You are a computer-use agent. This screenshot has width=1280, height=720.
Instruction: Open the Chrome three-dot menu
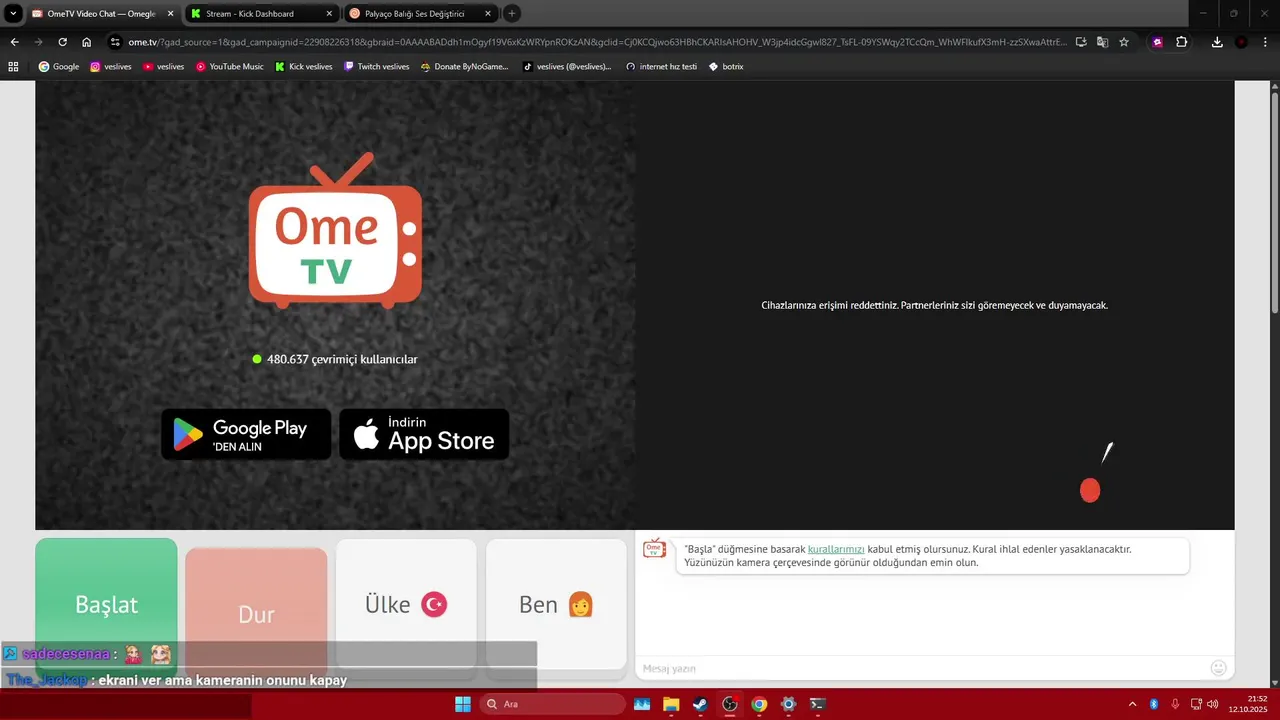pyautogui.click(x=1266, y=42)
